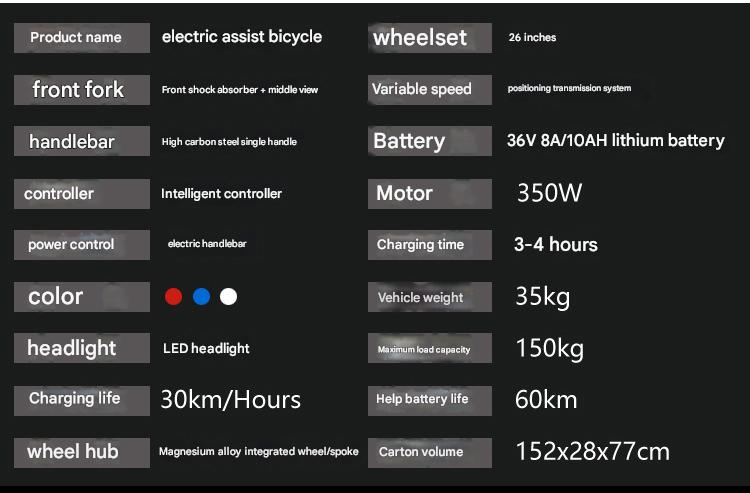Click the "152x28x77cm" carton volume value
The height and width of the screenshot is (493, 750).
coord(592,451)
